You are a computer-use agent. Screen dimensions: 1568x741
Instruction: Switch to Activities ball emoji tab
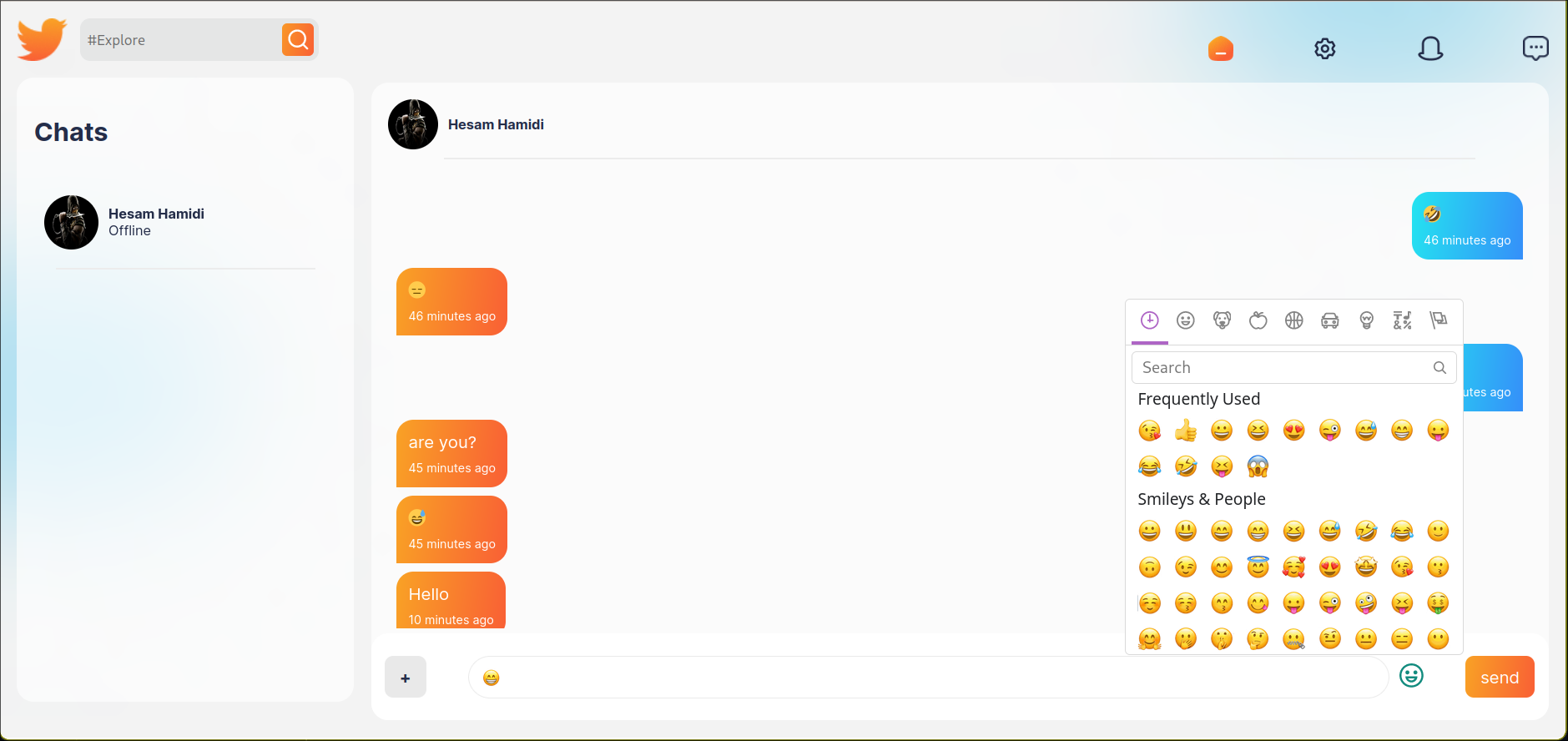point(1294,320)
